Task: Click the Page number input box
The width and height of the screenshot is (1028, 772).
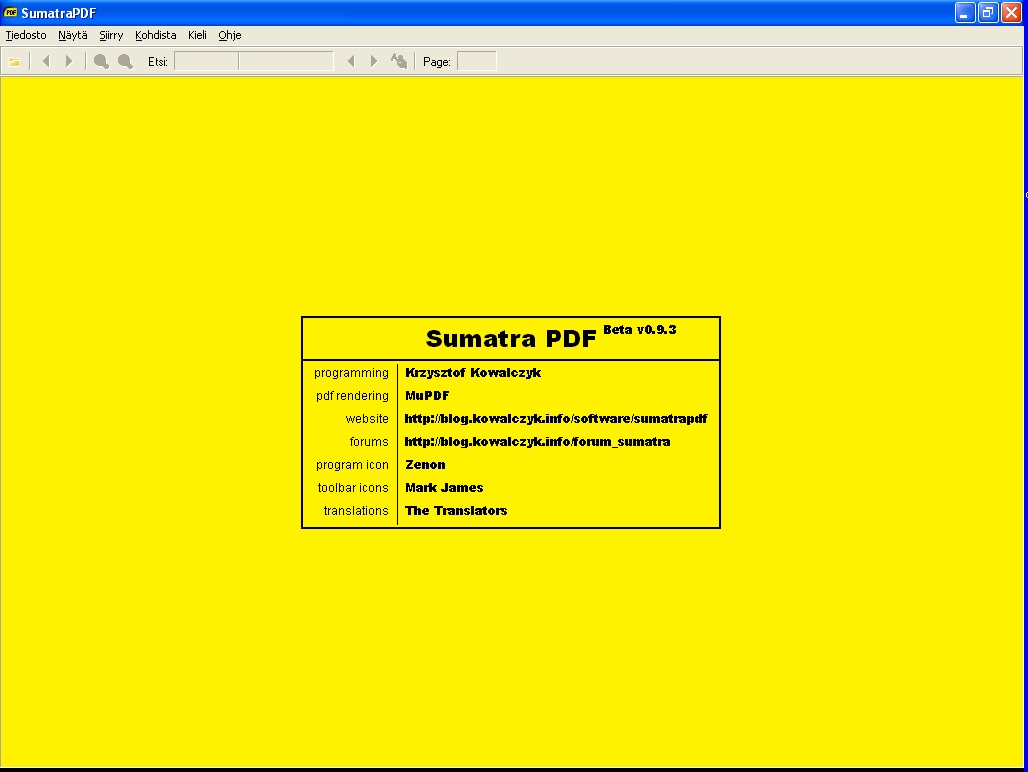Action: (x=476, y=62)
